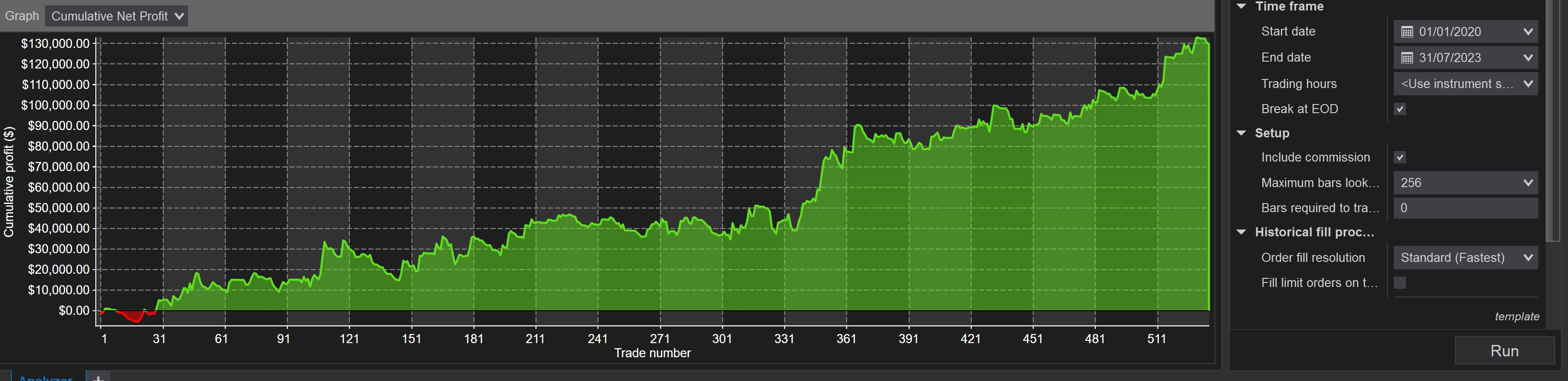Enable Fill limit orders on touch checkbox
The image size is (1568, 381).
(x=1400, y=283)
